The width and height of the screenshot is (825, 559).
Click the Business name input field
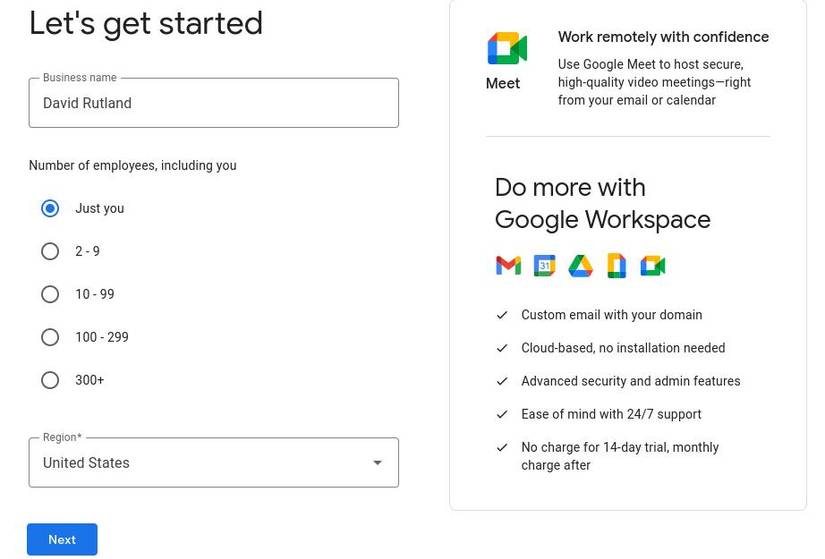click(x=213, y=103)
